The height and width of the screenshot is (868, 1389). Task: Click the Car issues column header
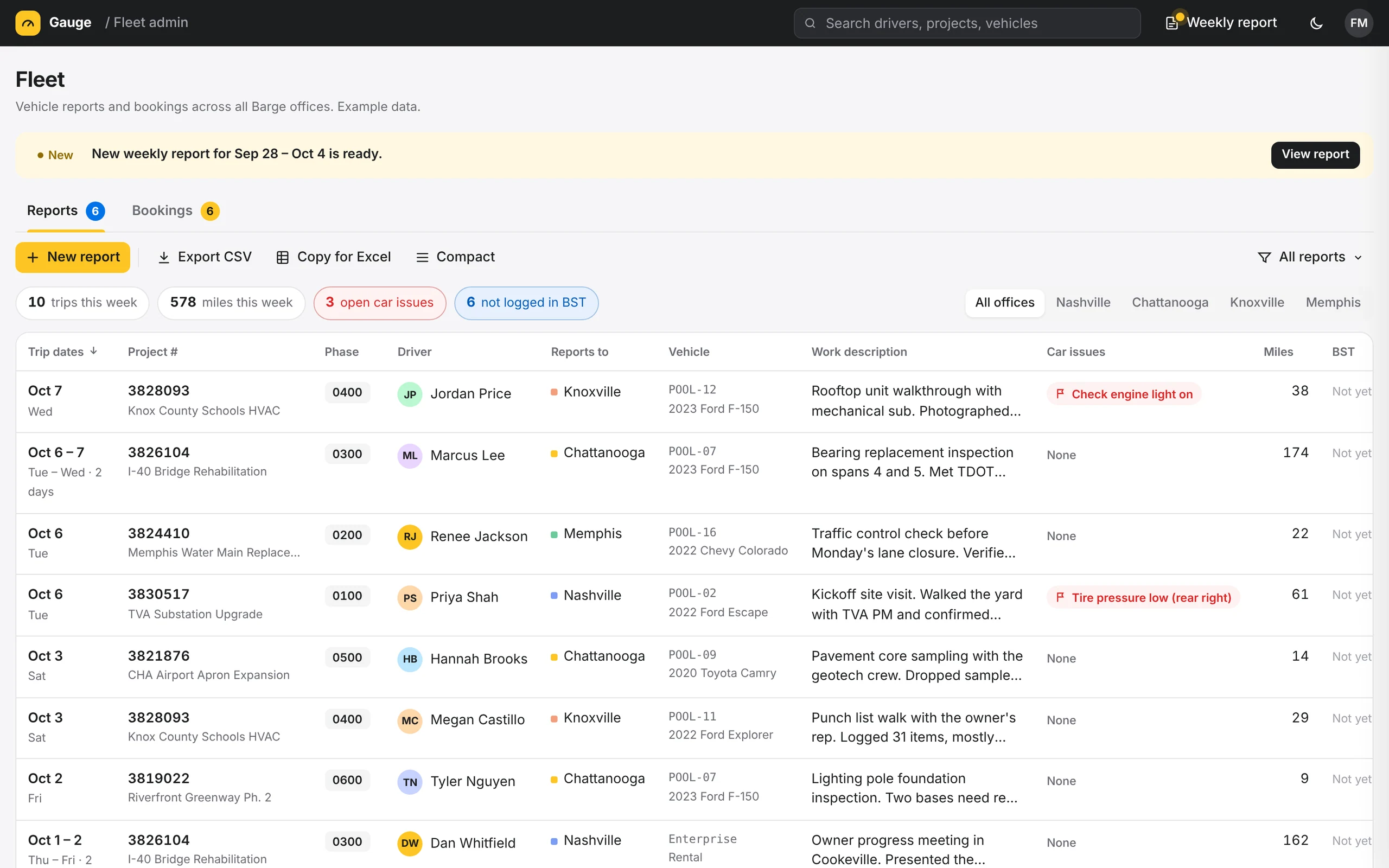click(x=1075, y=352)
